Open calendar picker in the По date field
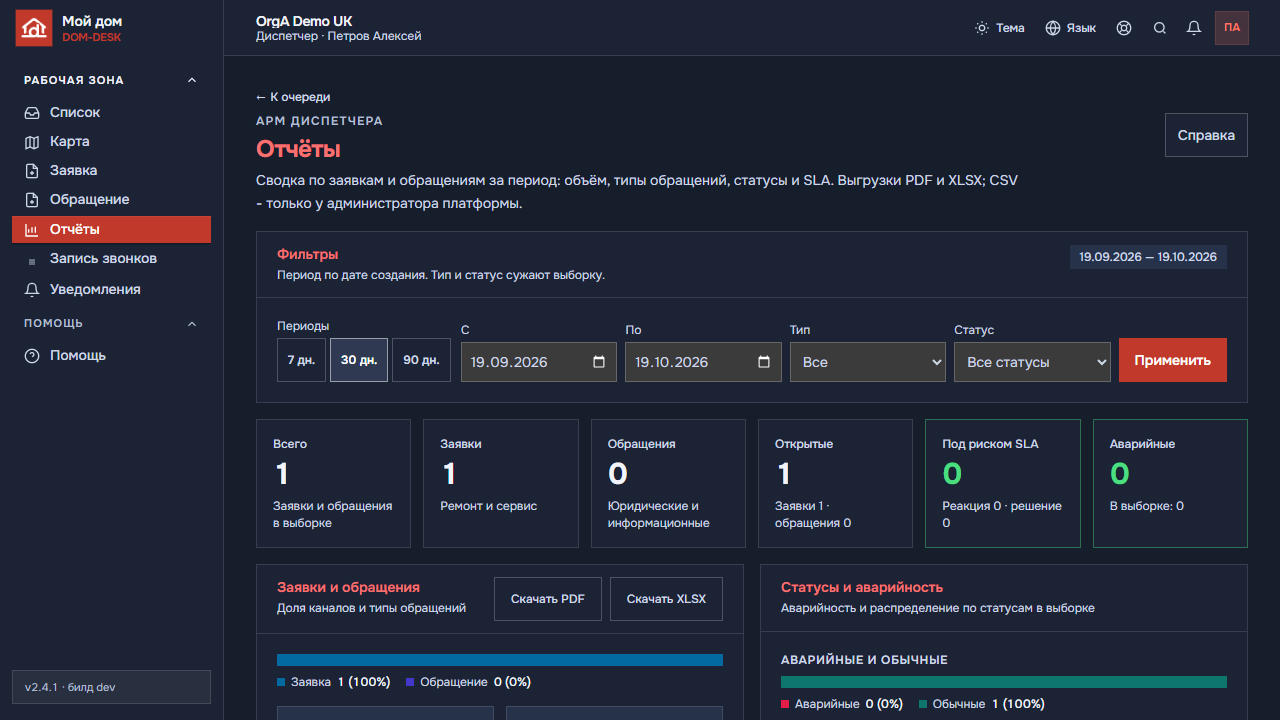Viewport: 1280px width, 720px height. click(x=764, y=362)
